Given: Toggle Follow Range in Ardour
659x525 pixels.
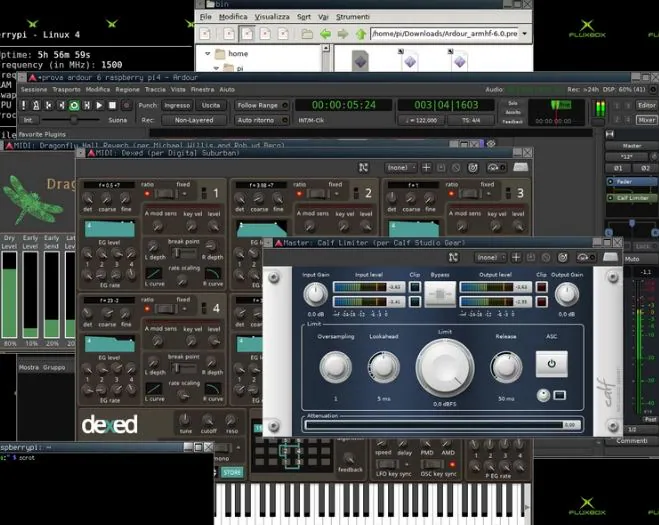Looking at the screenshot, I should coord(261,105).
